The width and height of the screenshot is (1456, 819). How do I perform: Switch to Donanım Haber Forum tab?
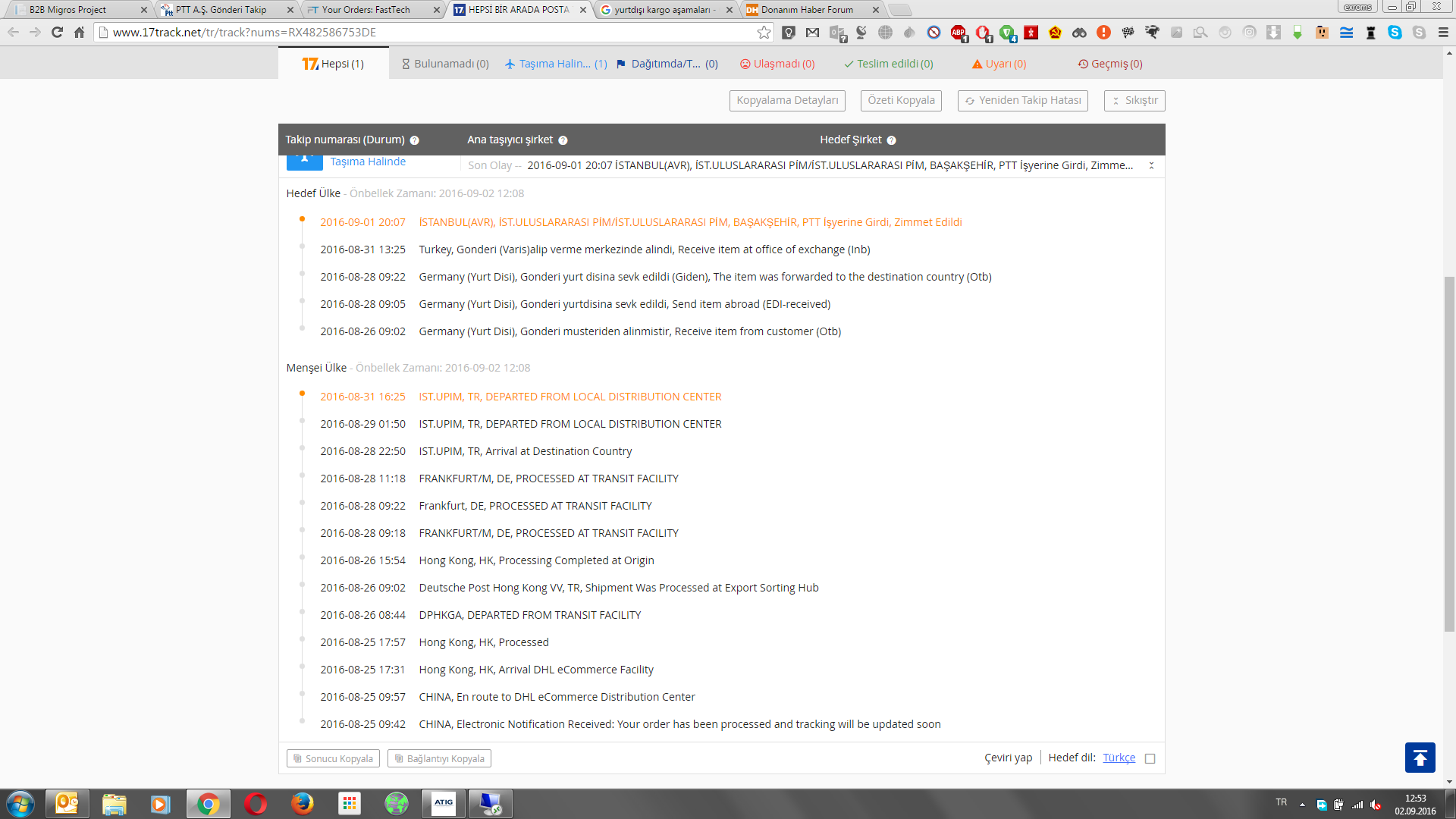pyautogui.click(x=811, y=10)
